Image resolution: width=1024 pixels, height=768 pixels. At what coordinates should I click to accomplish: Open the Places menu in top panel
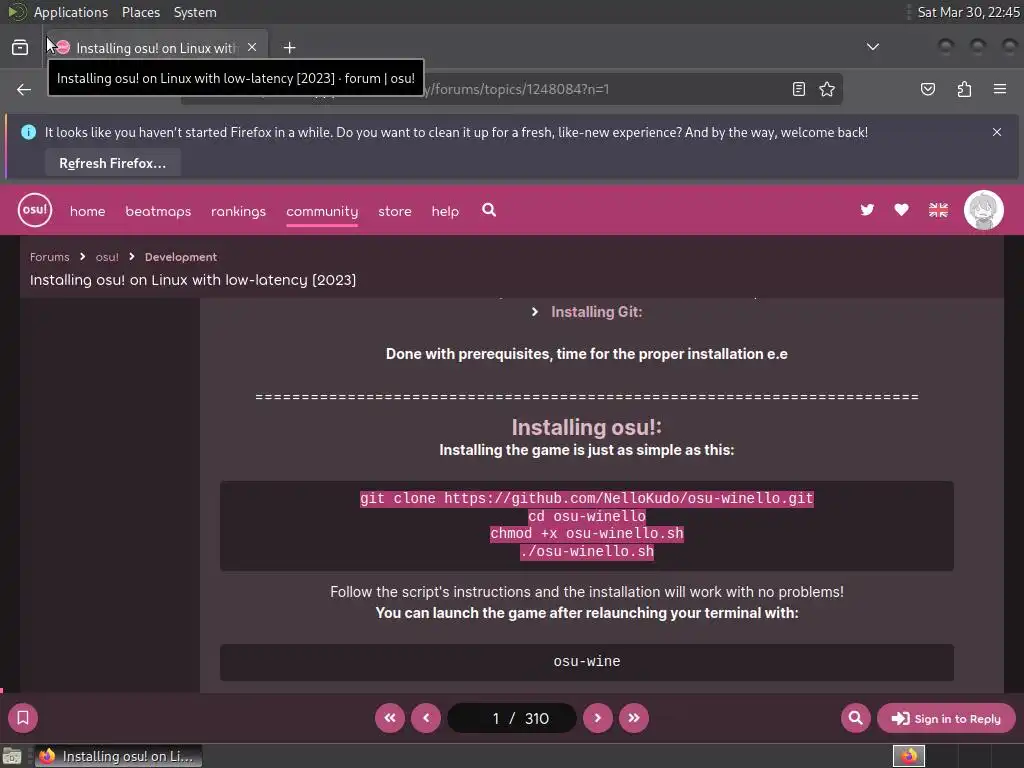(140, 12)
